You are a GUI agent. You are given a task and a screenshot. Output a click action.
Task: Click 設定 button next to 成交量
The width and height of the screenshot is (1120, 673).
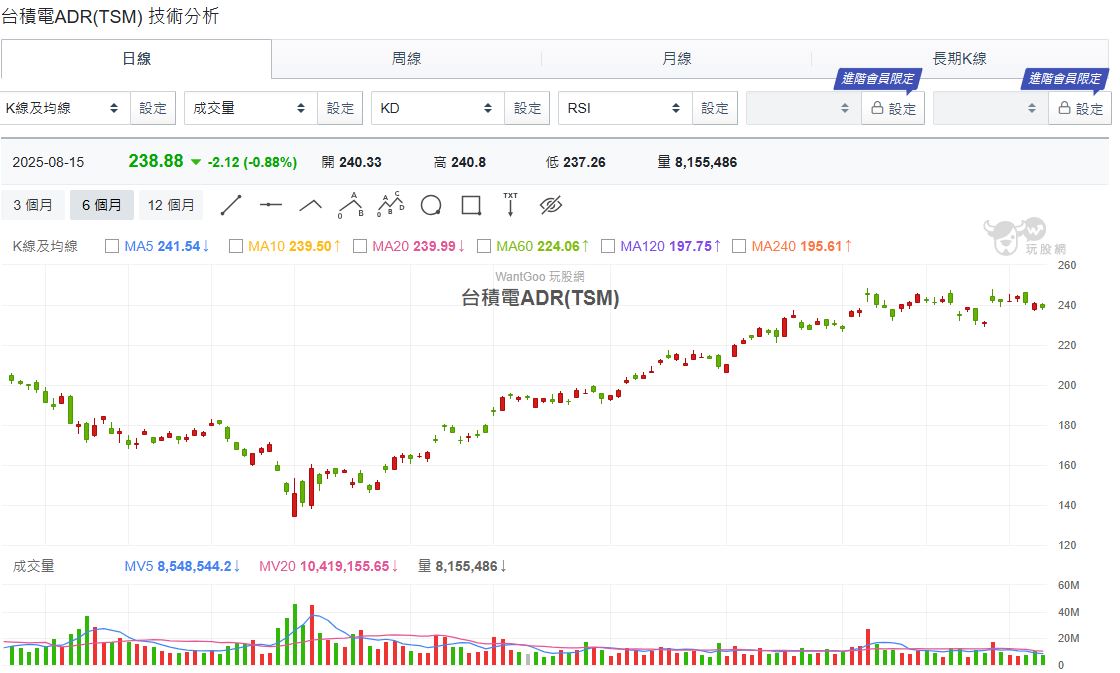(341, 108)
